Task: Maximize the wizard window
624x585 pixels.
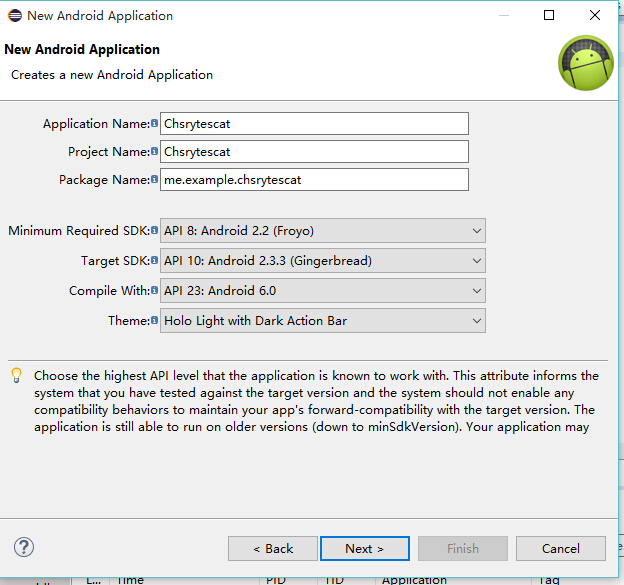Action: [x=549, y=15]
